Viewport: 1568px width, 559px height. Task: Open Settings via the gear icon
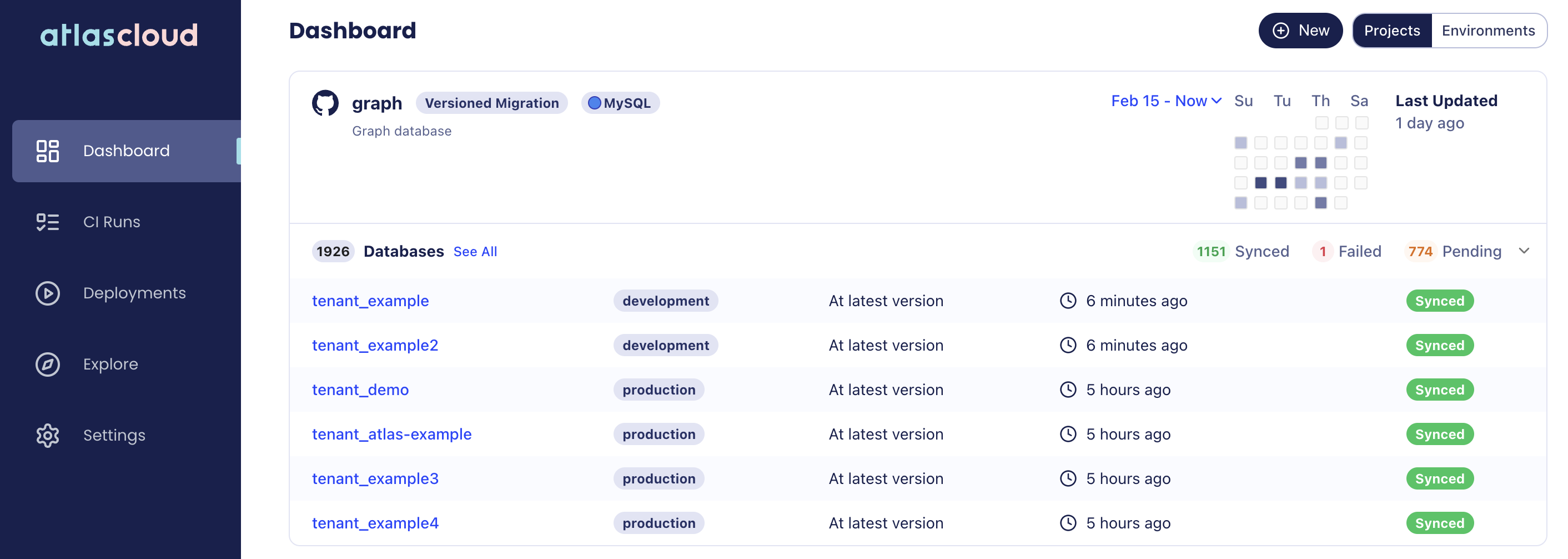click(48, 435)
